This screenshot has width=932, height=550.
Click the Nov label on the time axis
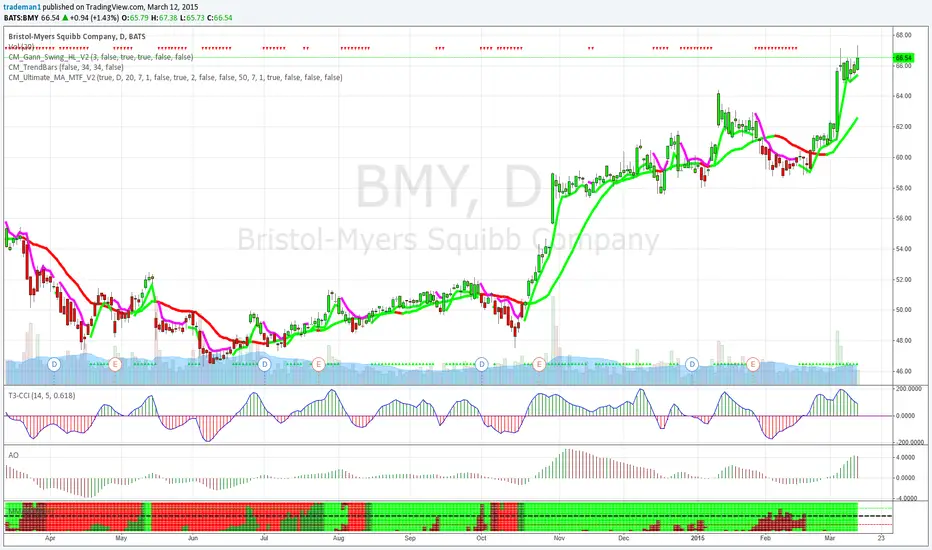tap(559, 538)
